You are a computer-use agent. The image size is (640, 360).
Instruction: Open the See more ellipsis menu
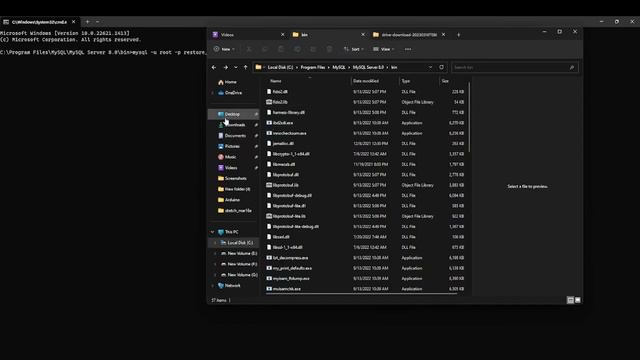408,49
